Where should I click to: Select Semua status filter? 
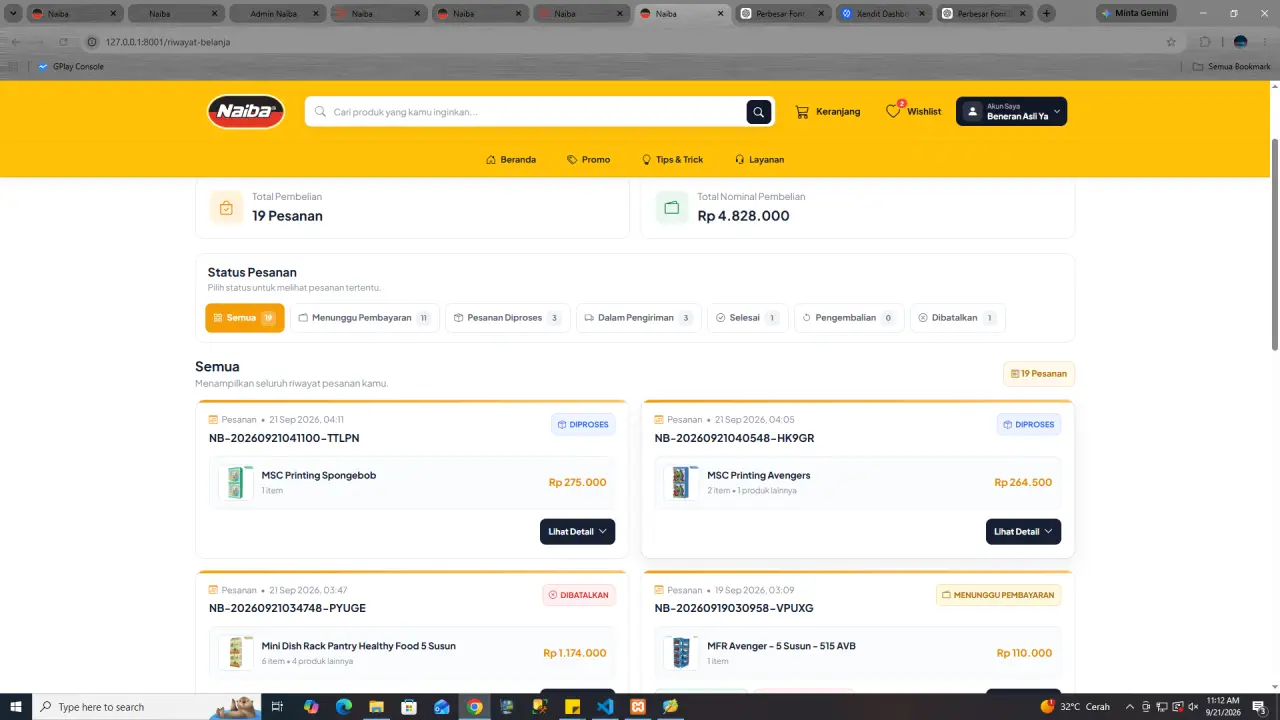point(244,318)
